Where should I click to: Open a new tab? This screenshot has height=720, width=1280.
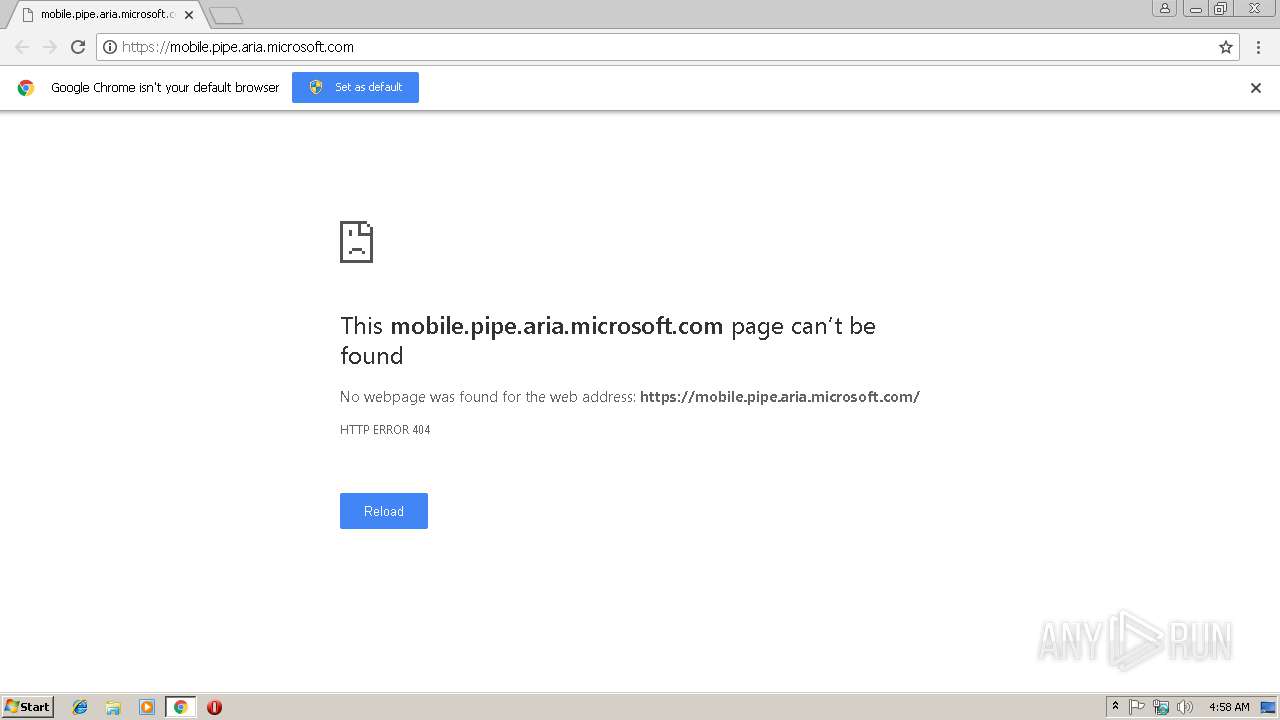[226, 15]
